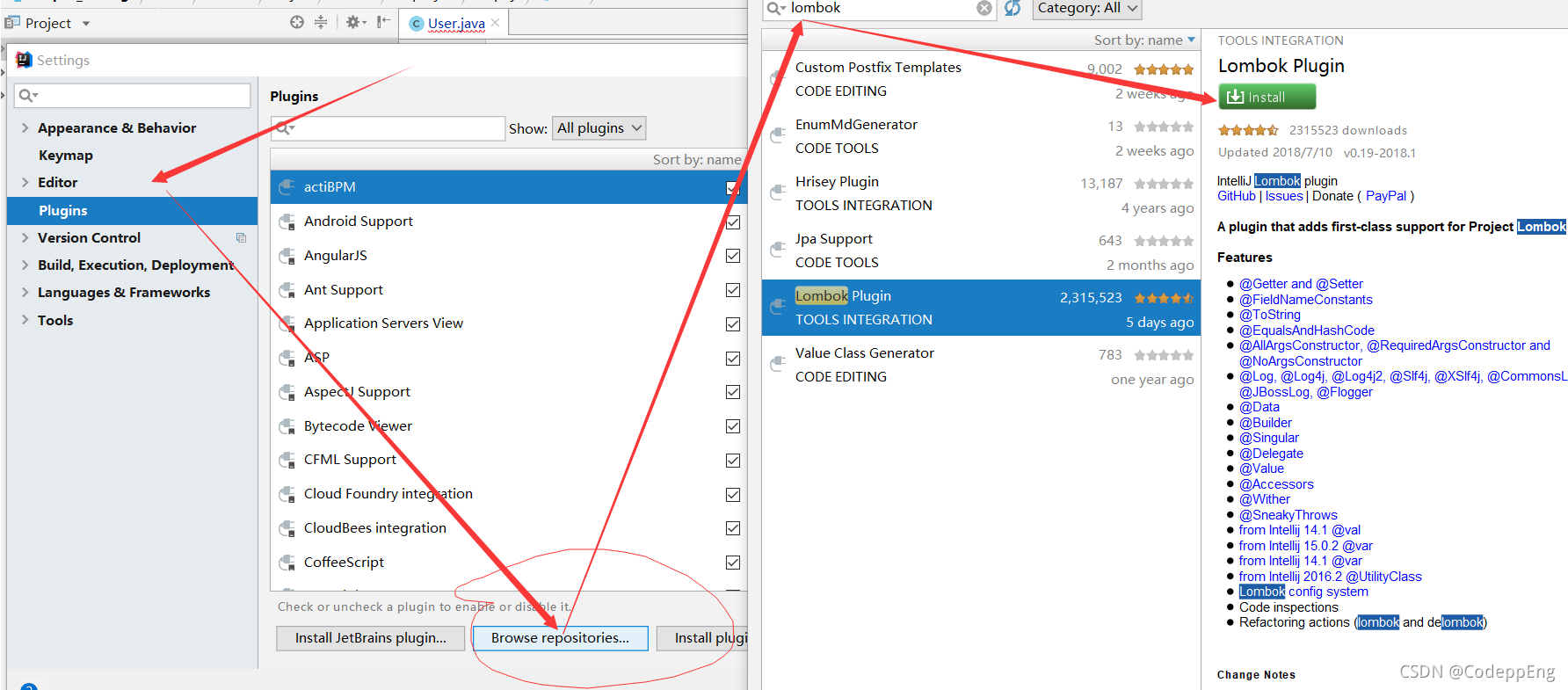Viewport: 1568px width, 690px height.
Task: Expand the Tools settings group
Action: coord(25,320)
